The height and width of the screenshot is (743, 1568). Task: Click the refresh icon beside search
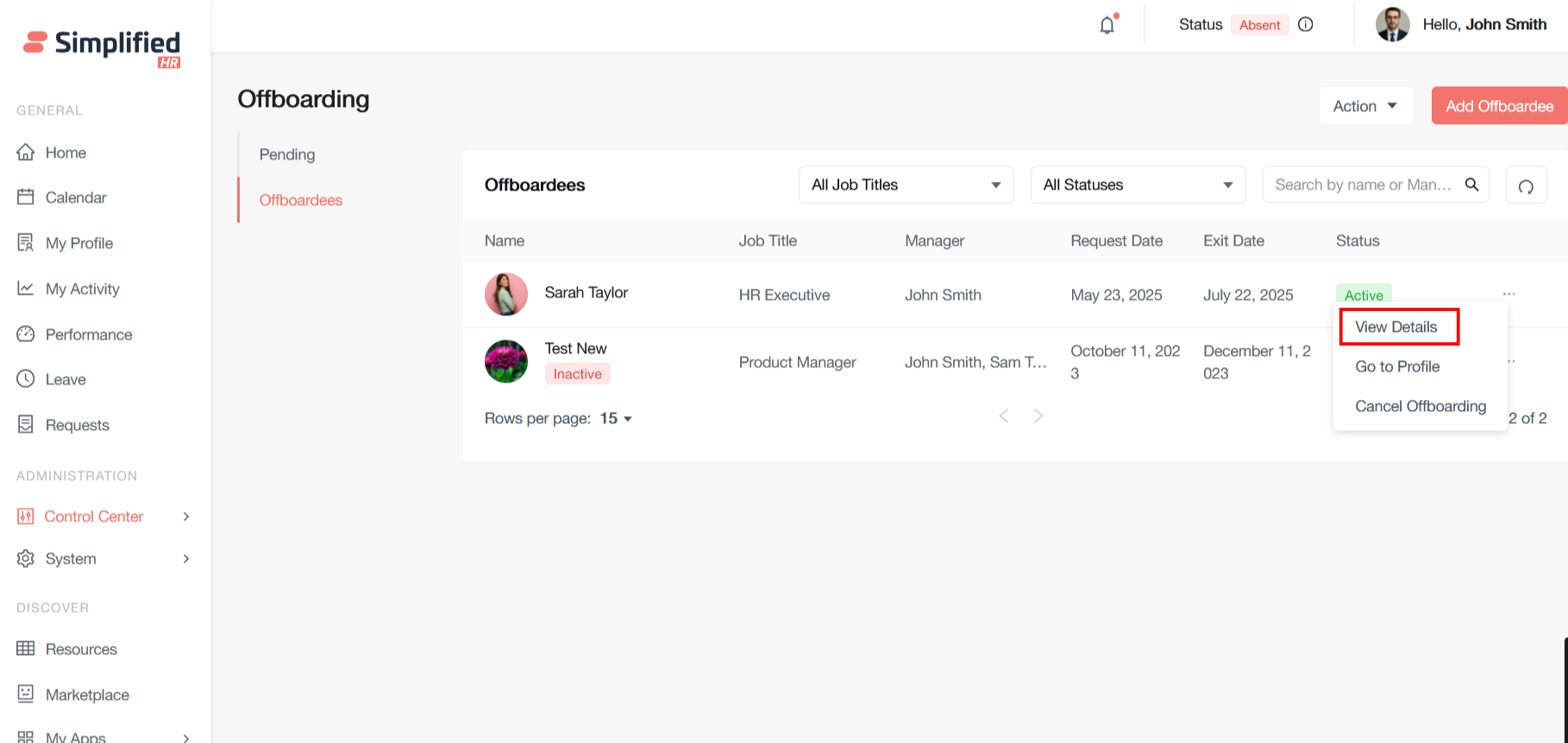[x=1526, y=185]
